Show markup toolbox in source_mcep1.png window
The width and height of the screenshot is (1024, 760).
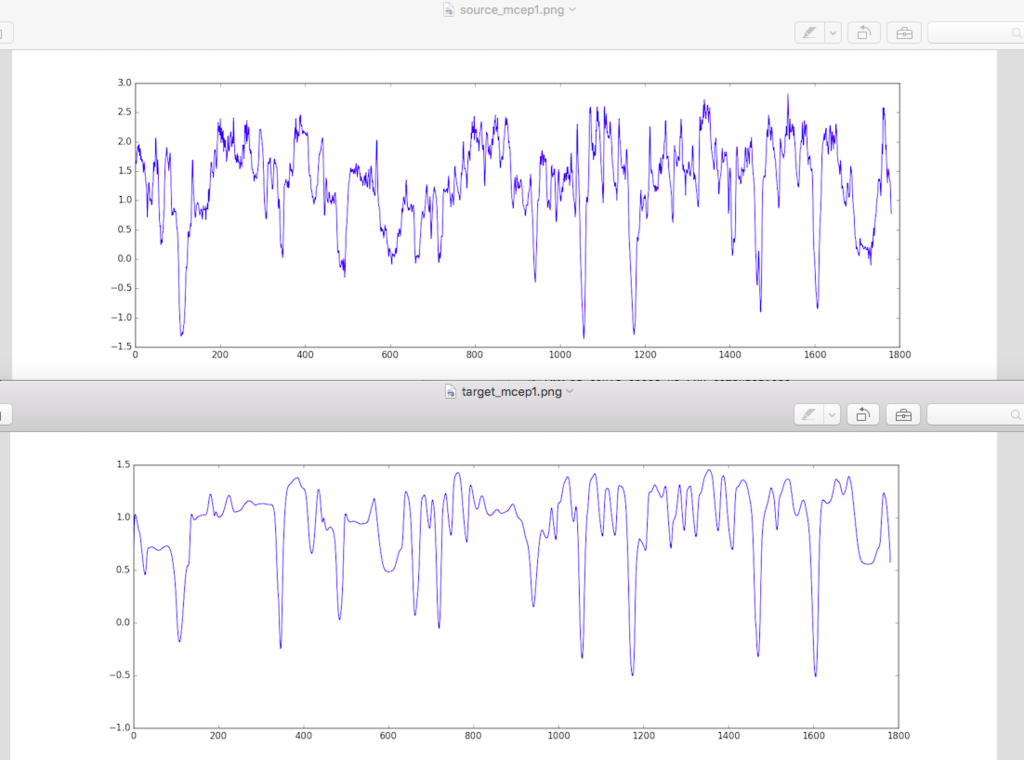tap(904, 33)
